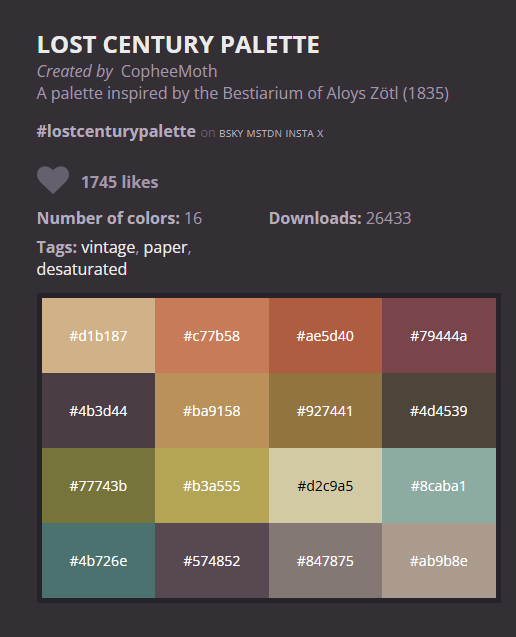Click the #d1b187 tan color swatch

click(98, 336)
